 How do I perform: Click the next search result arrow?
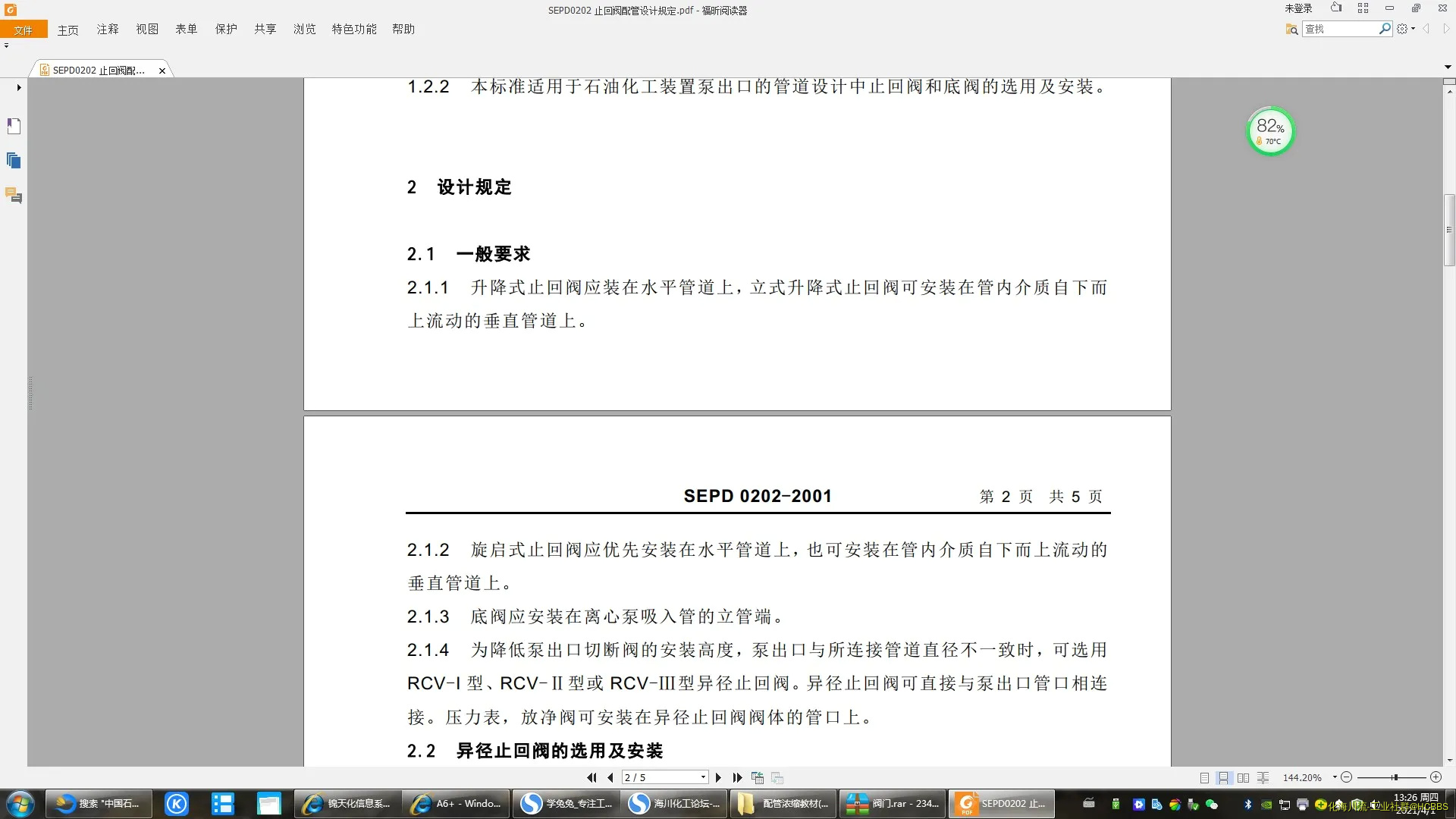pos(1446,29)
